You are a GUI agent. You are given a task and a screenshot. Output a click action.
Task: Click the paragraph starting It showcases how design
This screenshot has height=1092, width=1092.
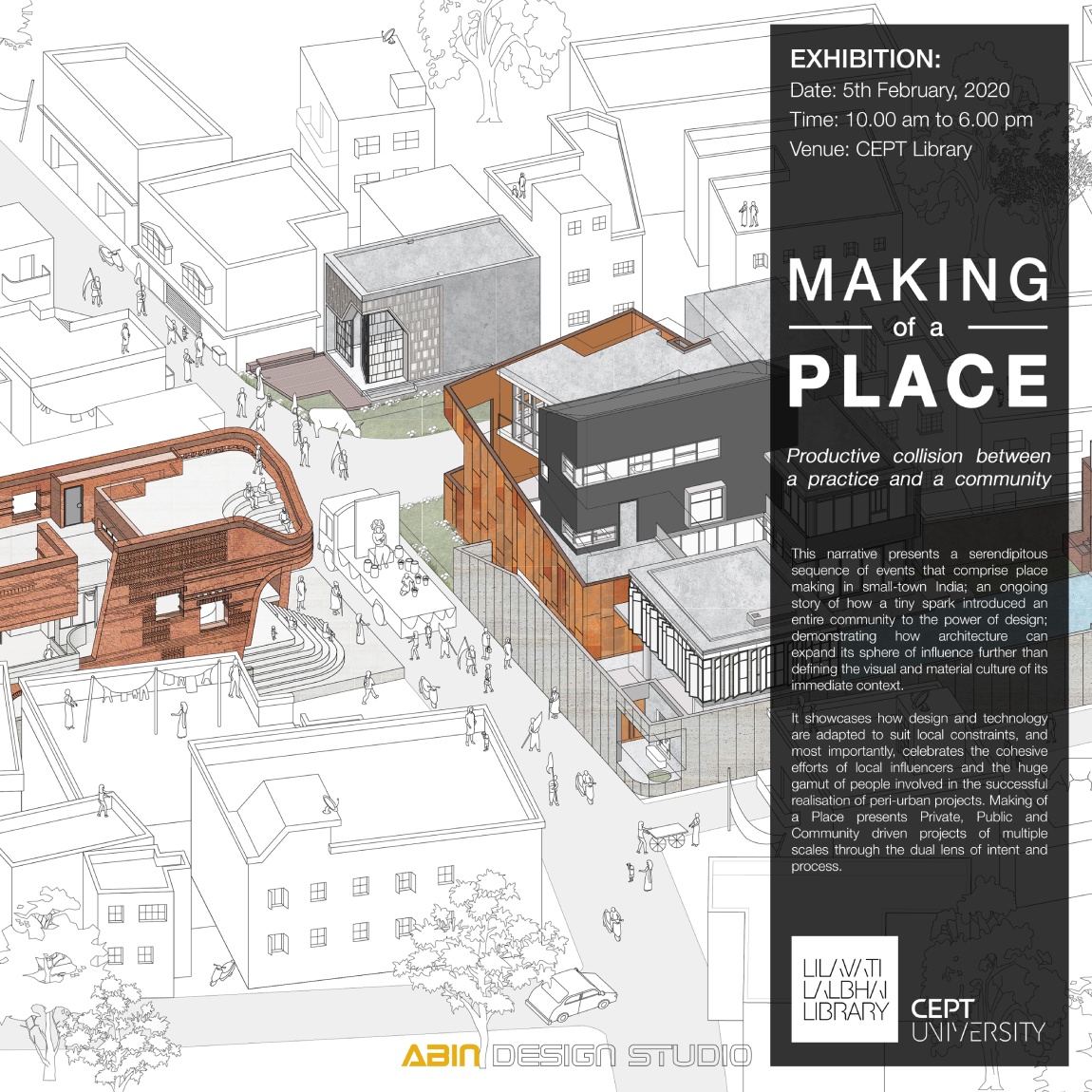pyautogui.click(x=918, y=792)
